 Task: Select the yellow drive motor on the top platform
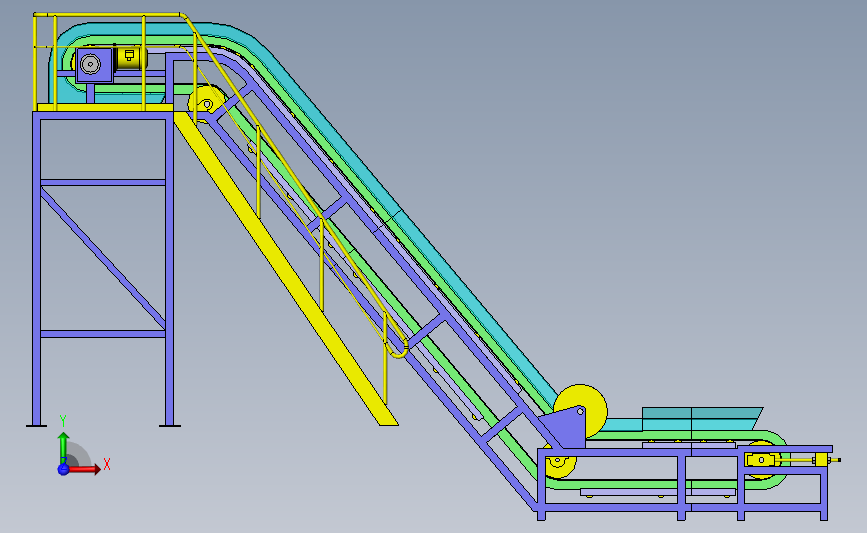130,58
